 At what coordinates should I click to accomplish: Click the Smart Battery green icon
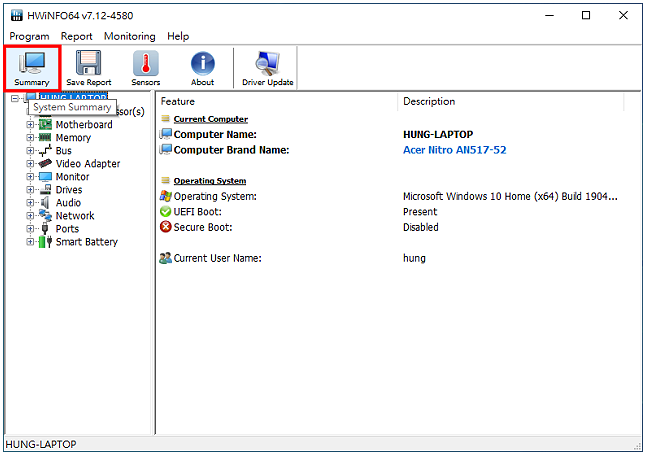45,242
